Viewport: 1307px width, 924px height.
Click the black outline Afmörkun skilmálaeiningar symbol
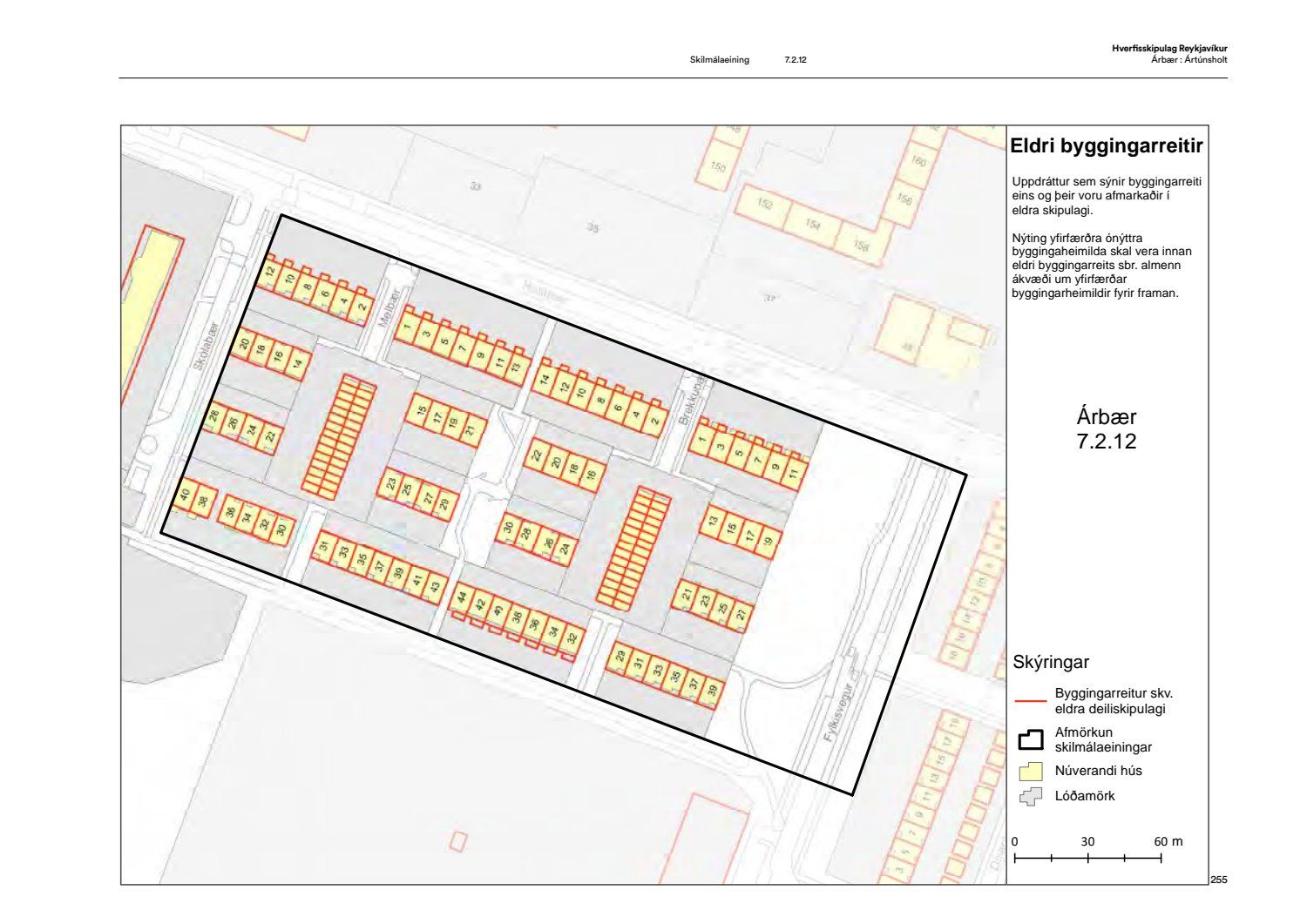coord(1031,739)
